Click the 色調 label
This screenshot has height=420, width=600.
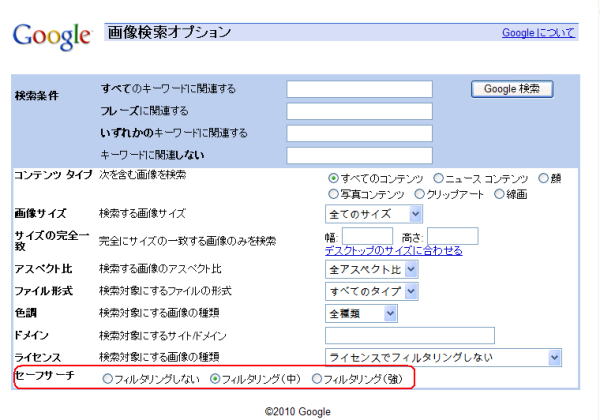point(26,313)
